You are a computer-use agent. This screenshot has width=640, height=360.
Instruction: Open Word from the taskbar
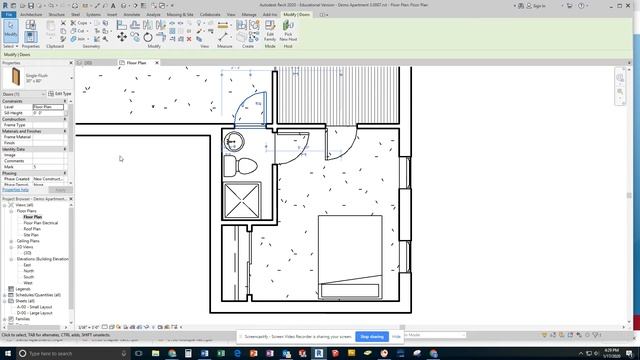click(x=204, y=353)
